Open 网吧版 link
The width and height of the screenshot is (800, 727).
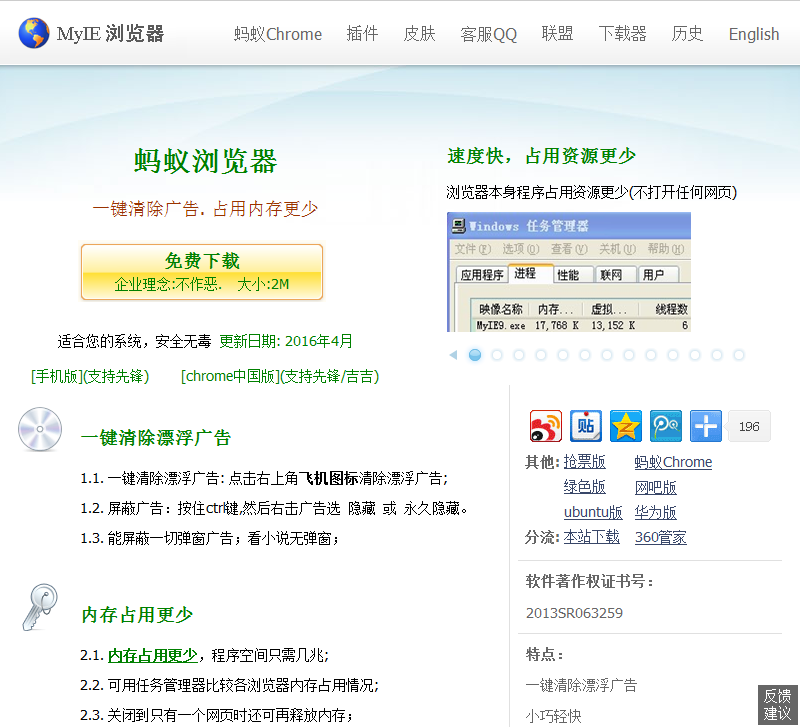656,487
